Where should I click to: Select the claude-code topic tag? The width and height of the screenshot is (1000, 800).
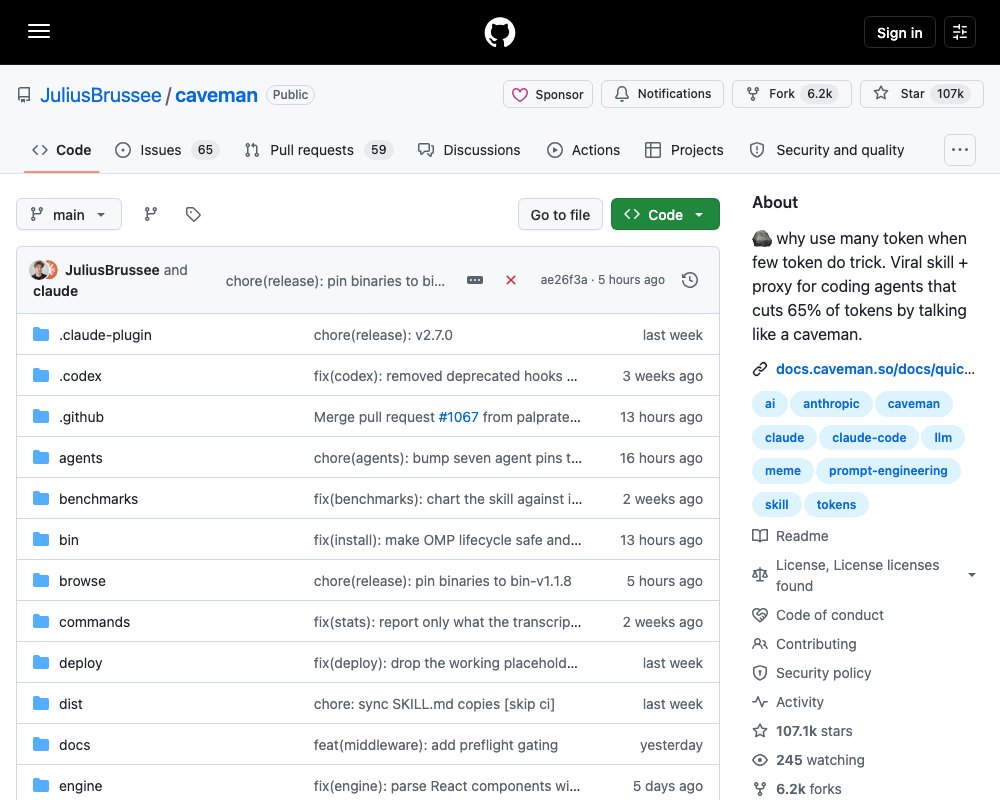[869, 438]
